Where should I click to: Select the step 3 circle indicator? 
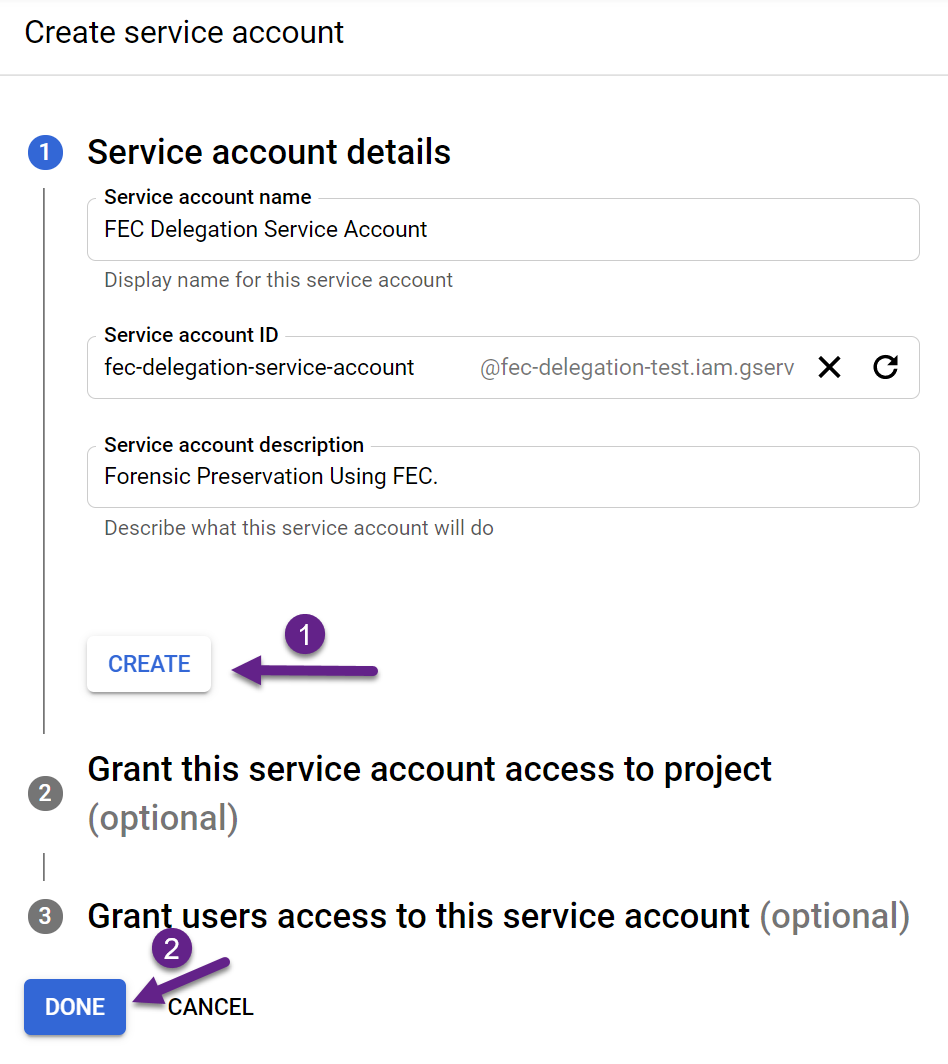[45, 916]
